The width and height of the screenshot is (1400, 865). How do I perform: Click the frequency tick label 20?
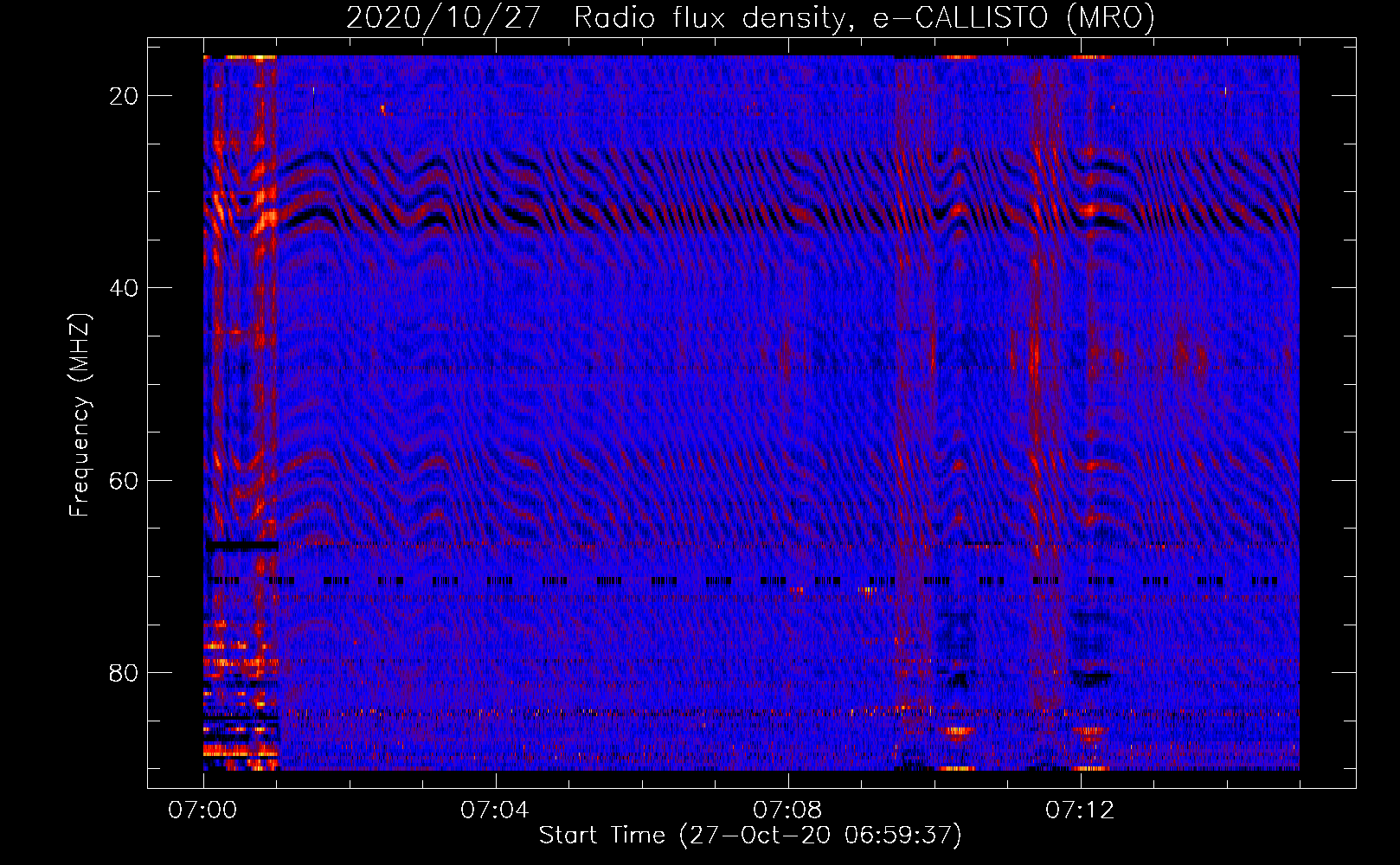(x=125, y=96)
